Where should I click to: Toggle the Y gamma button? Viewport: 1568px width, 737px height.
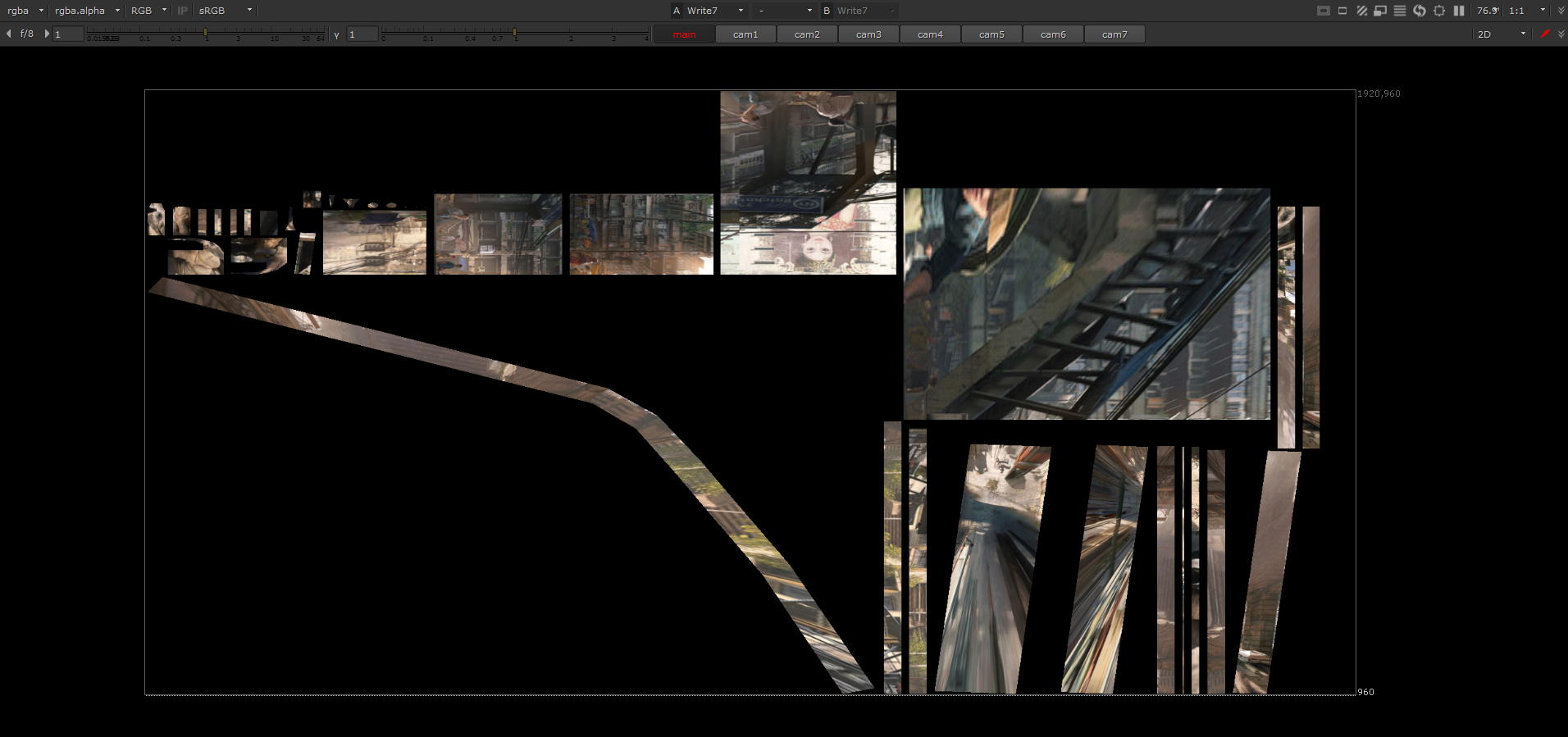(336, 34)
